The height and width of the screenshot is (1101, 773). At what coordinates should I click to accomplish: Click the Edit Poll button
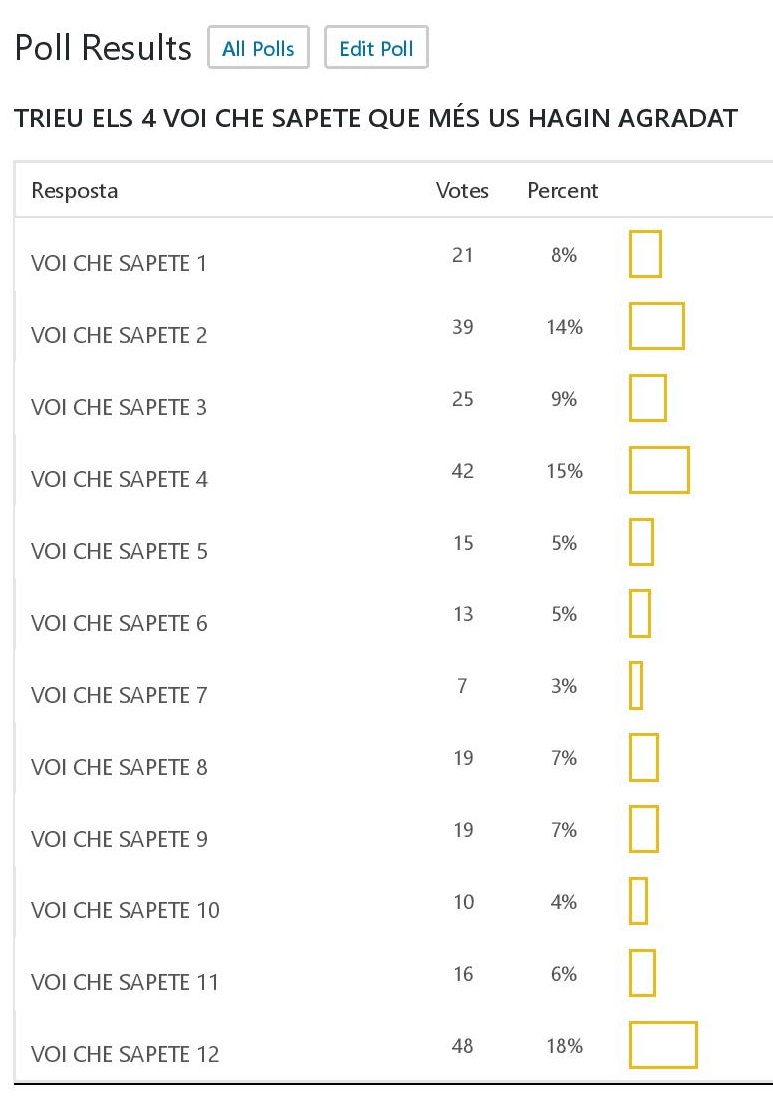coord(376,48)
